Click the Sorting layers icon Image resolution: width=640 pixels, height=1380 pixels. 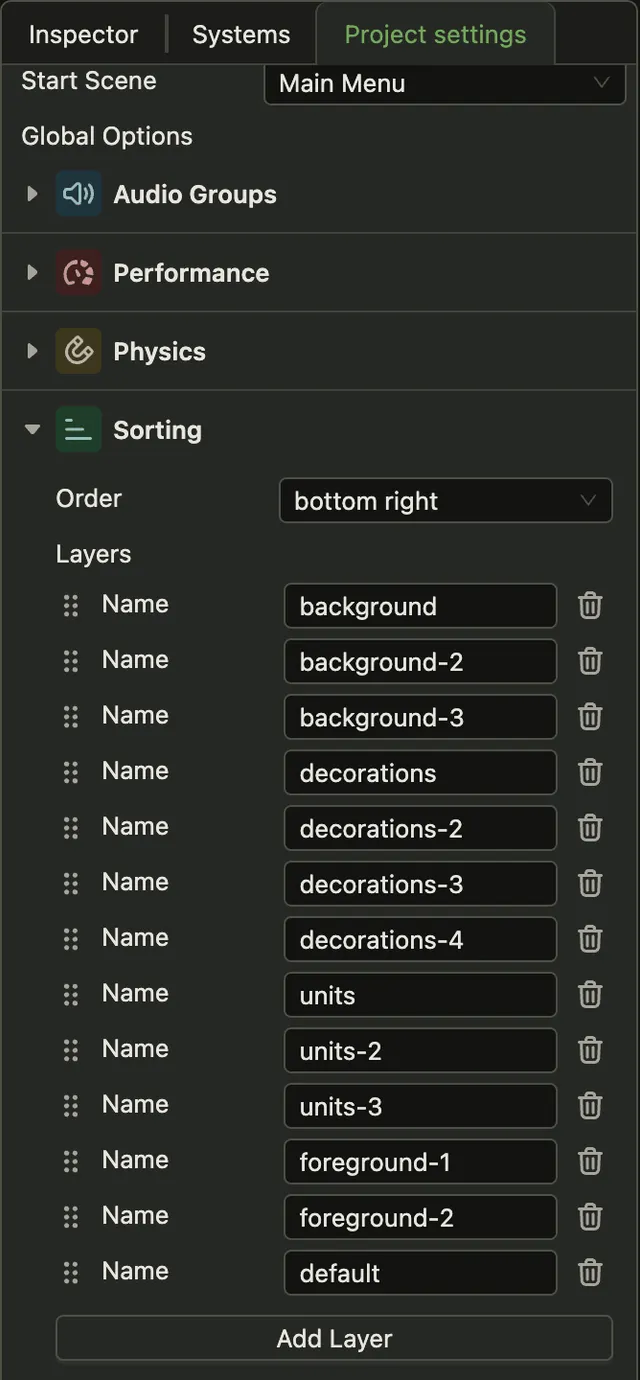click(x=78, y=430)
